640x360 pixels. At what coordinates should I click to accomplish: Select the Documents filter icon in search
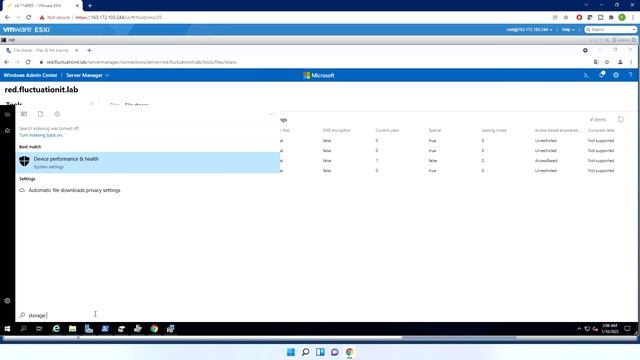(40, 114)
